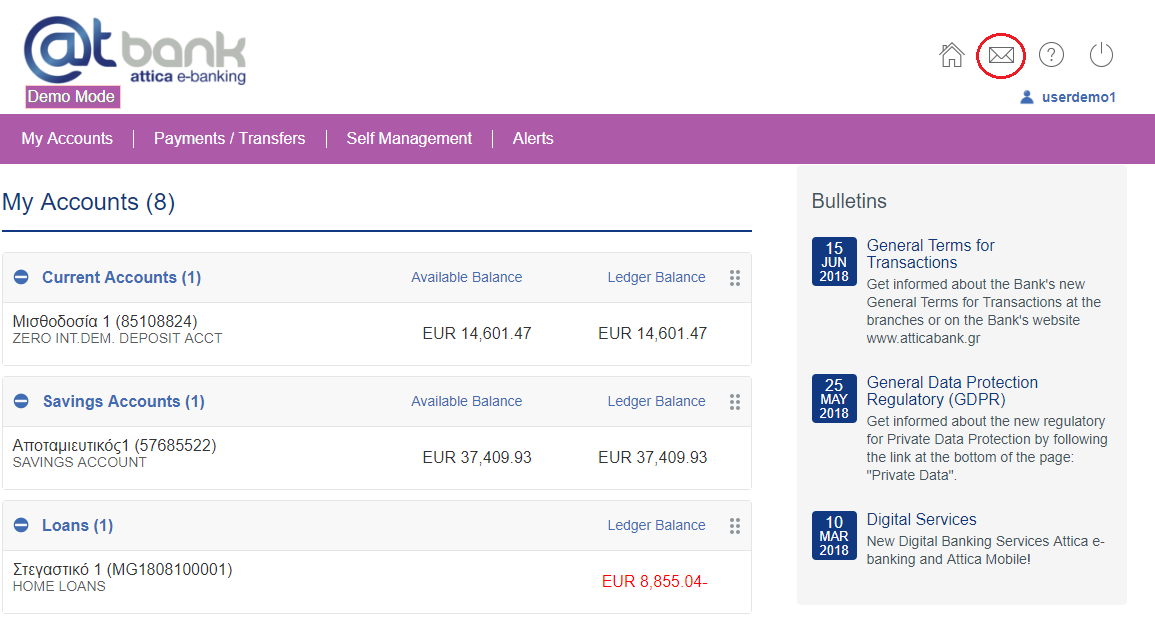
Task: Open General Terms for Transactions bulletin
Action: click(x=930, y=254)
